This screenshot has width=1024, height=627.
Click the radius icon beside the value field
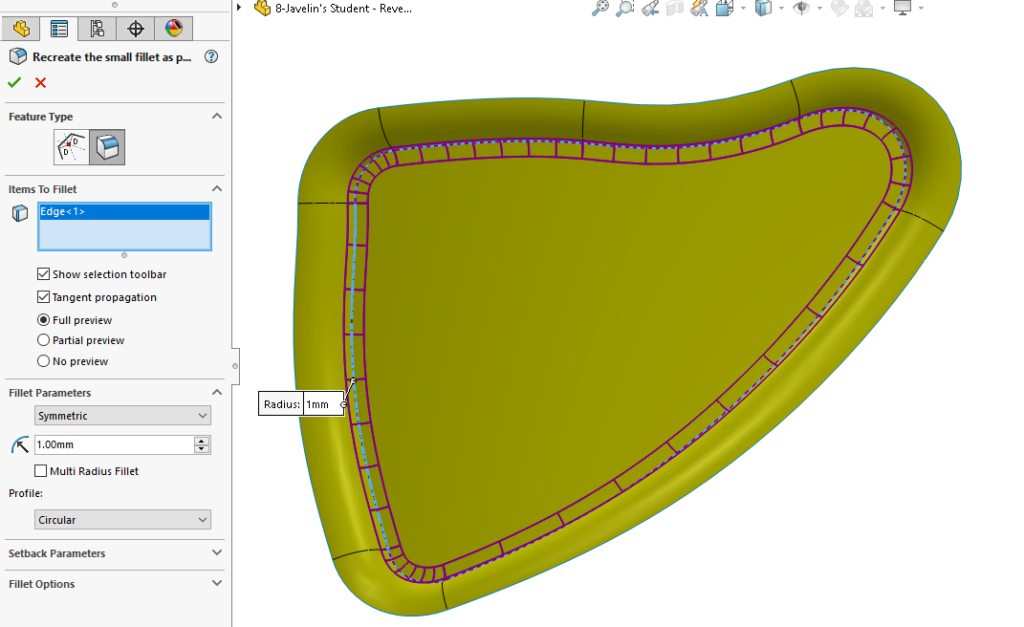(20, 445)
